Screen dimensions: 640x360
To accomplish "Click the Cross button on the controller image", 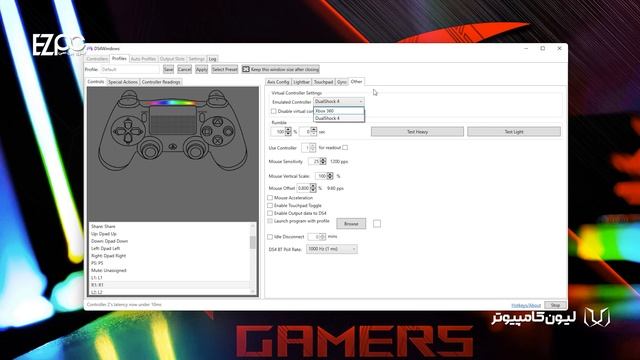I will tap(218, 141).
